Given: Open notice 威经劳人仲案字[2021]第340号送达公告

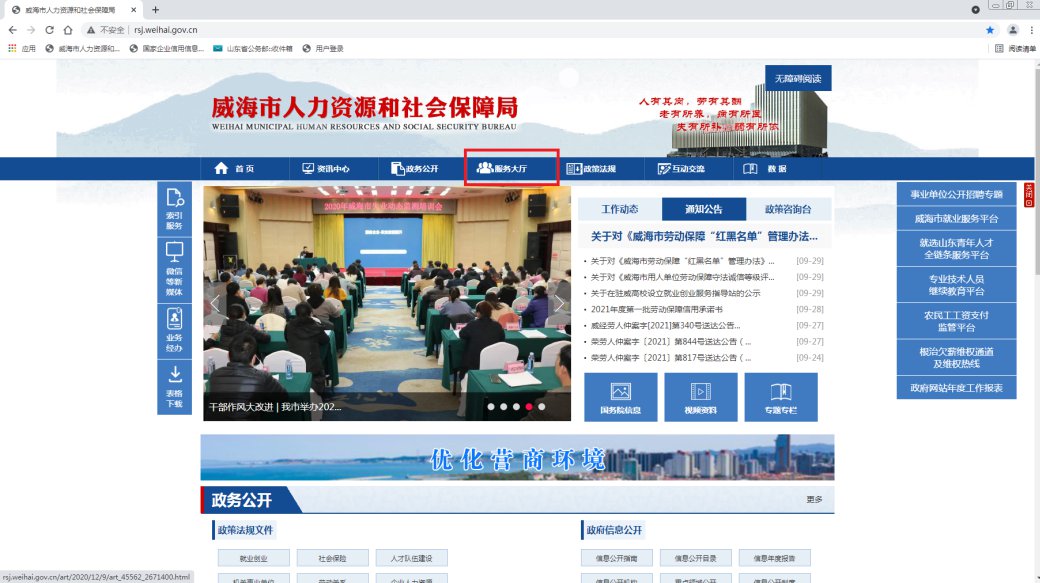Looking at the screenshot, I should (665, 326).
